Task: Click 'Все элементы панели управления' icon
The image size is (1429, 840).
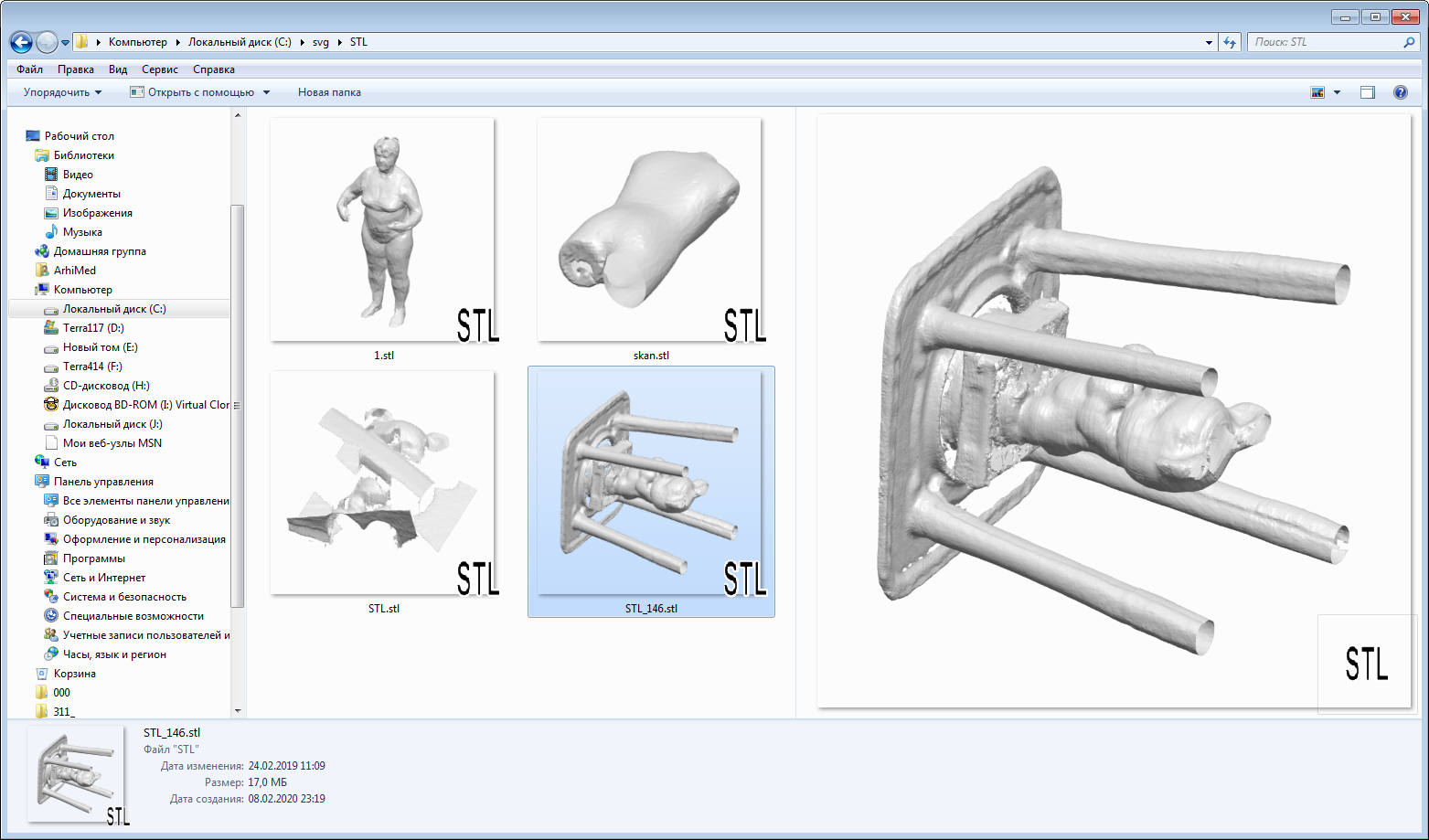Action: [51, 501]
